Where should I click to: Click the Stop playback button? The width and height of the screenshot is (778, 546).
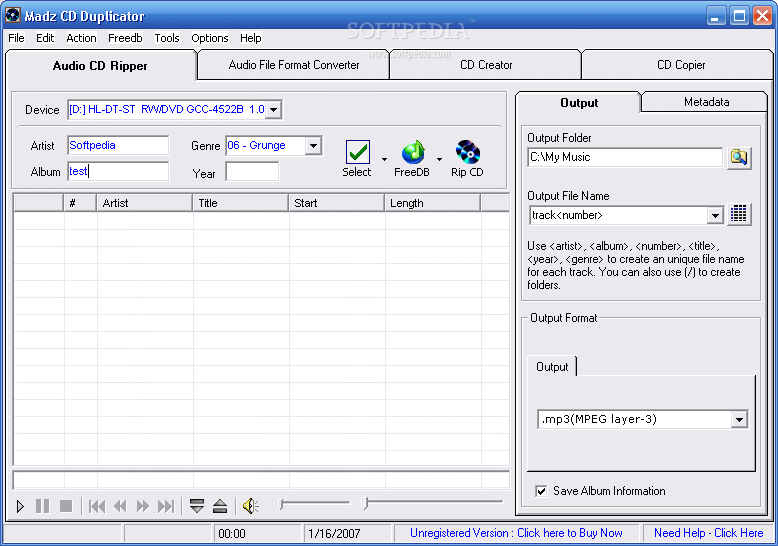66,506
